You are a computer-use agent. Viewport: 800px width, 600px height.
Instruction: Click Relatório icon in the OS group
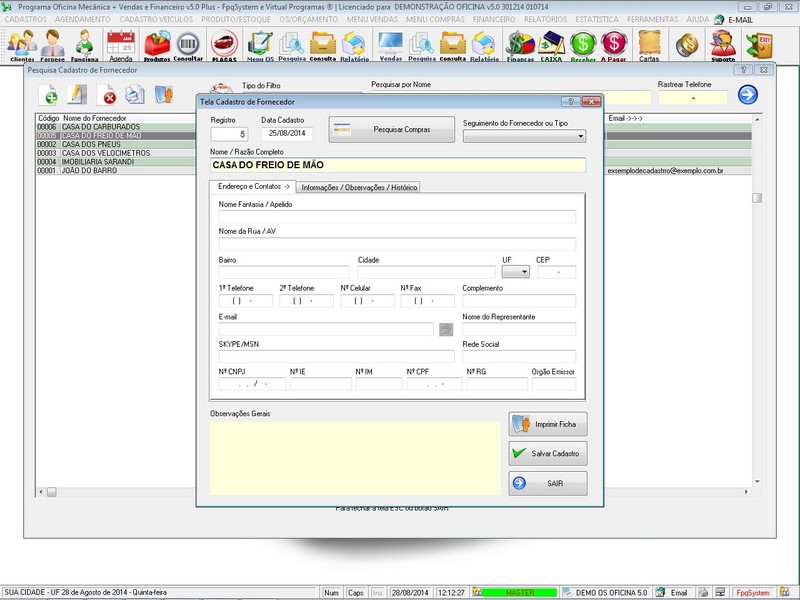354,45
